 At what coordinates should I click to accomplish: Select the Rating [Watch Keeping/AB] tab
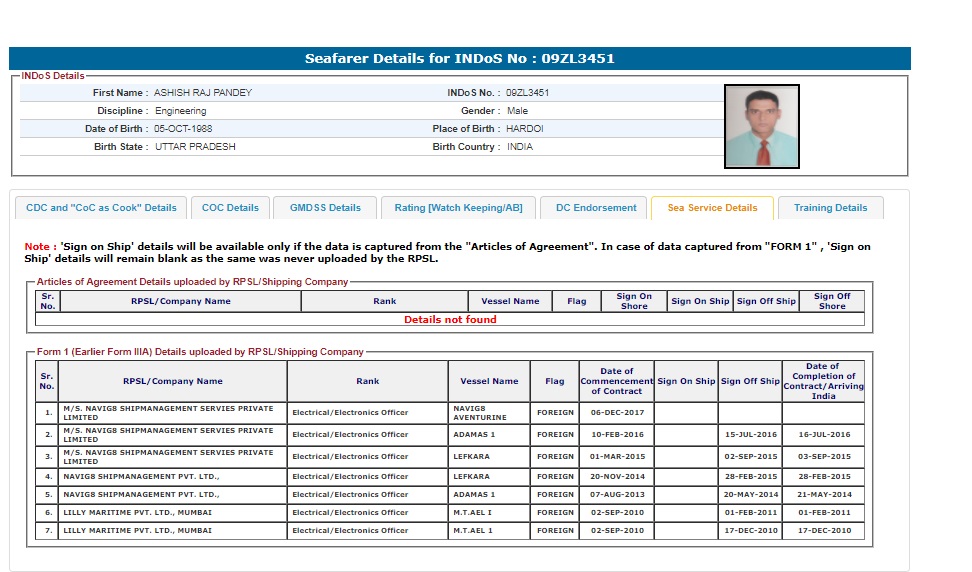click(458, 208)
